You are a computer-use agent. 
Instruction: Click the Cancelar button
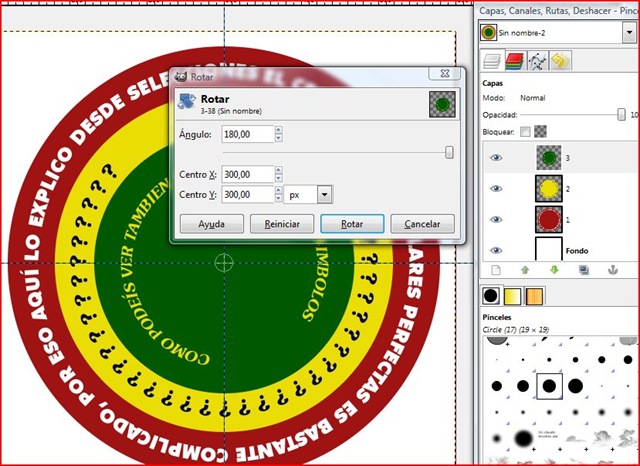(x=422, y=224)
